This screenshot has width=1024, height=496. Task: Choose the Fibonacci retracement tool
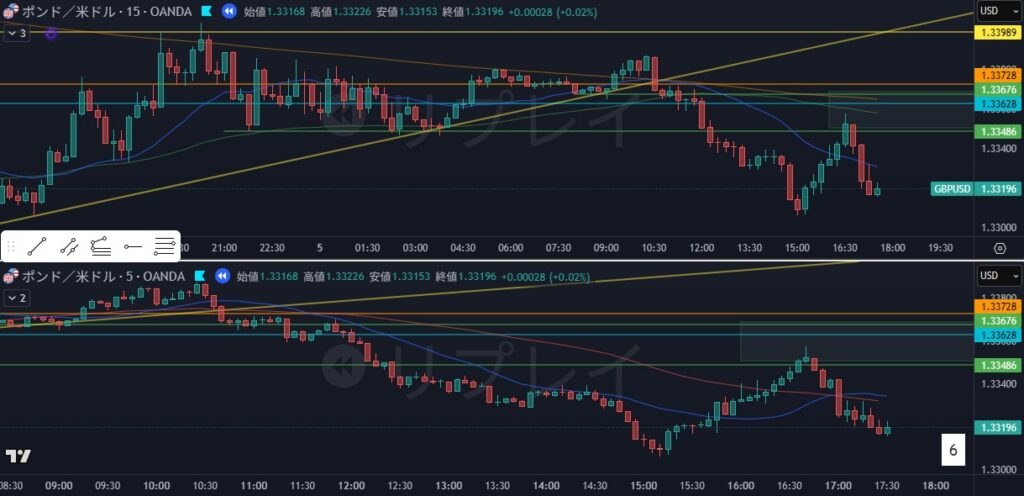coord(164,245)
